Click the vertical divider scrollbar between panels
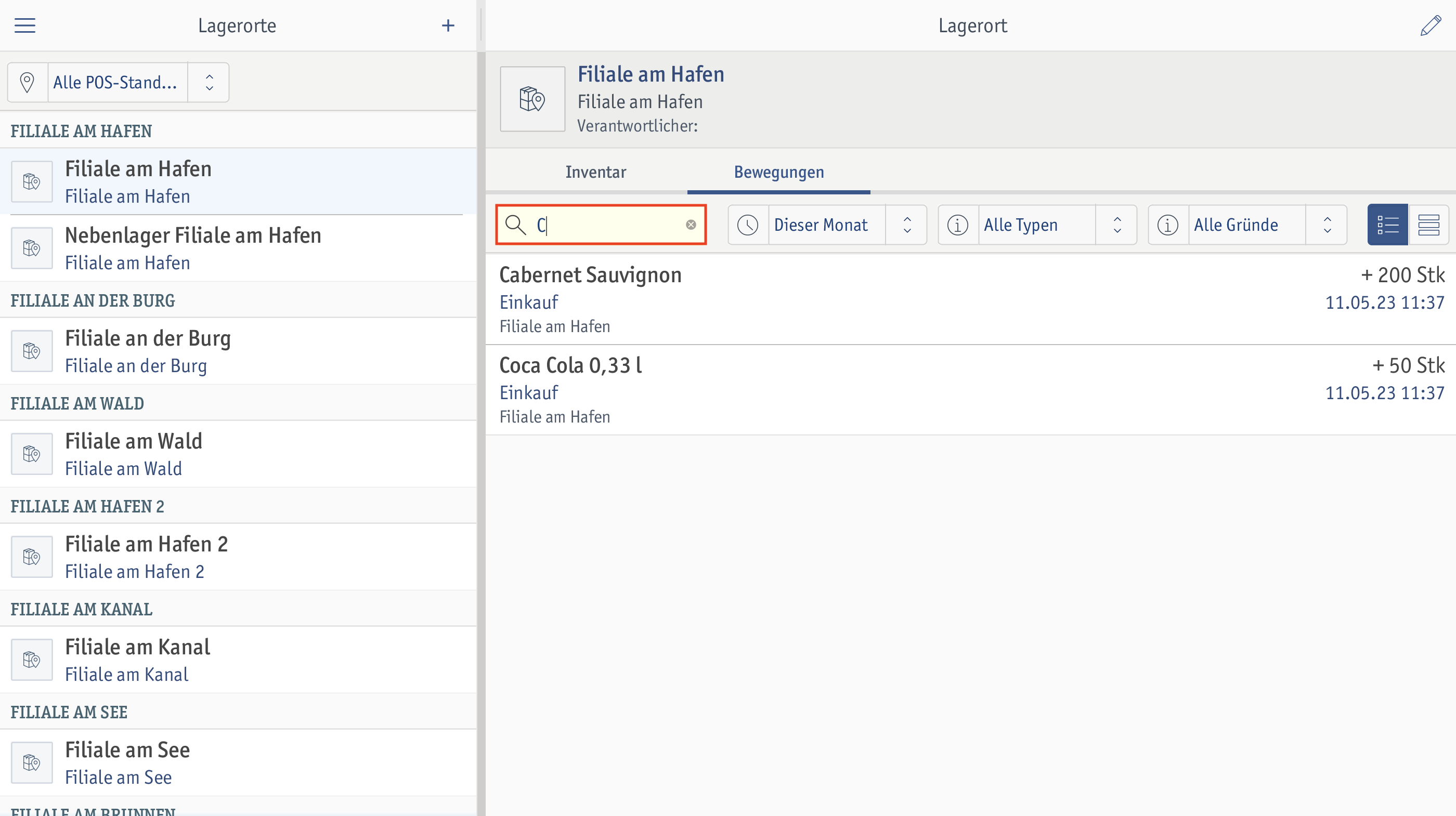1456x816 pixels. point(481,433)
